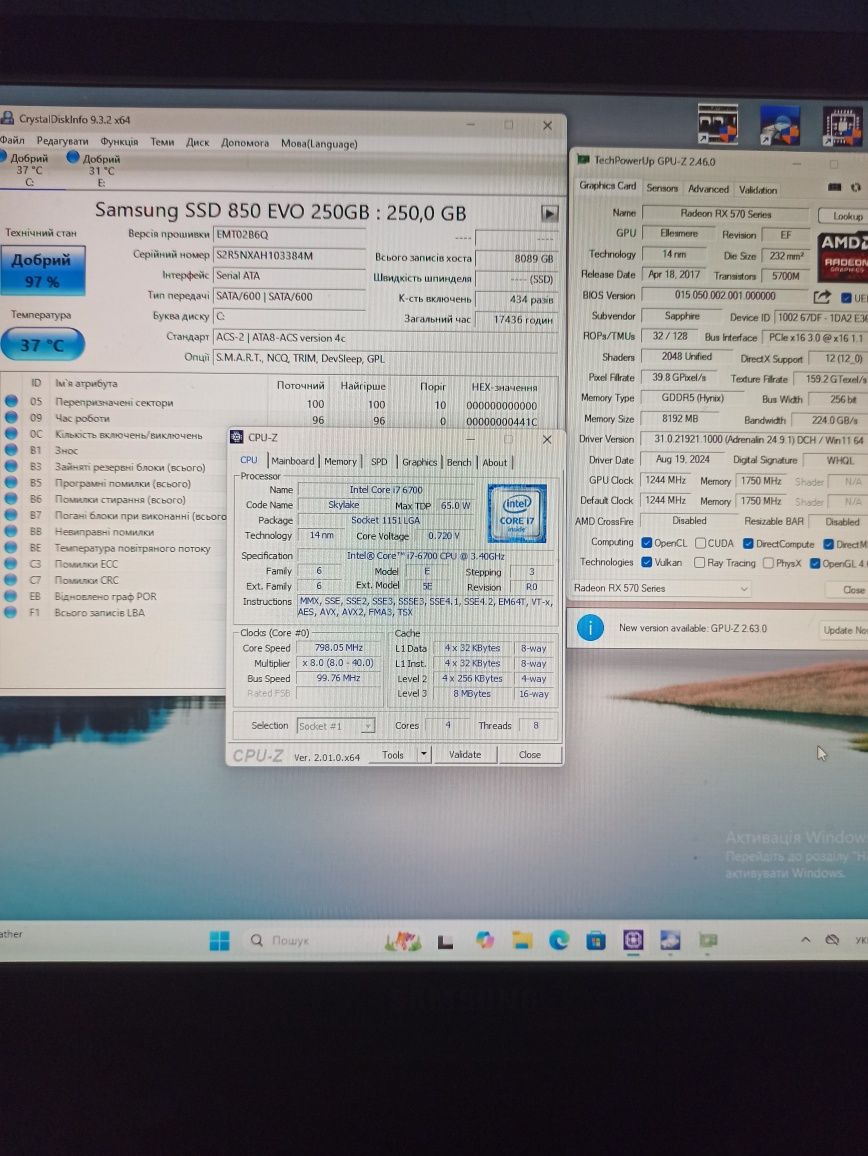Click the next disk arrow in CrystalDiskInfo
Viewport: 868px width, 1156px height.
tap(549, 213)
